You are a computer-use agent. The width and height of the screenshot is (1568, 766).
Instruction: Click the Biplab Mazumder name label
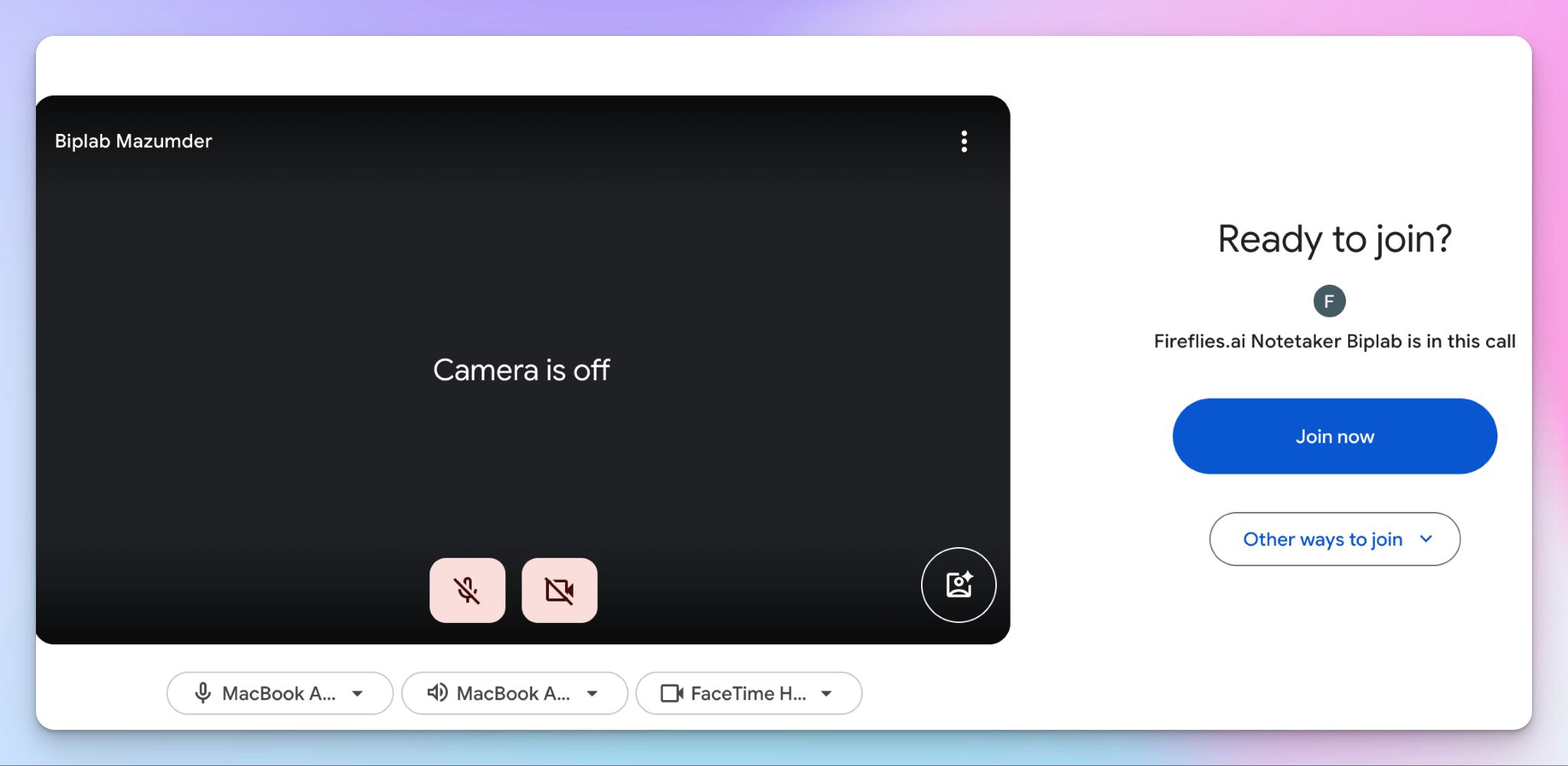coord(133,141)
